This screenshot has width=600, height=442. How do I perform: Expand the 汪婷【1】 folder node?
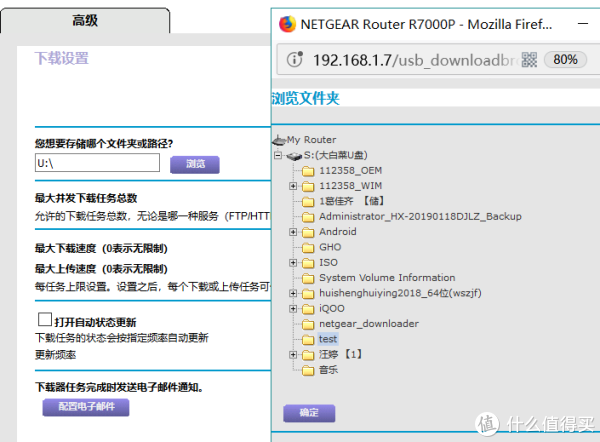pos(293,355)
